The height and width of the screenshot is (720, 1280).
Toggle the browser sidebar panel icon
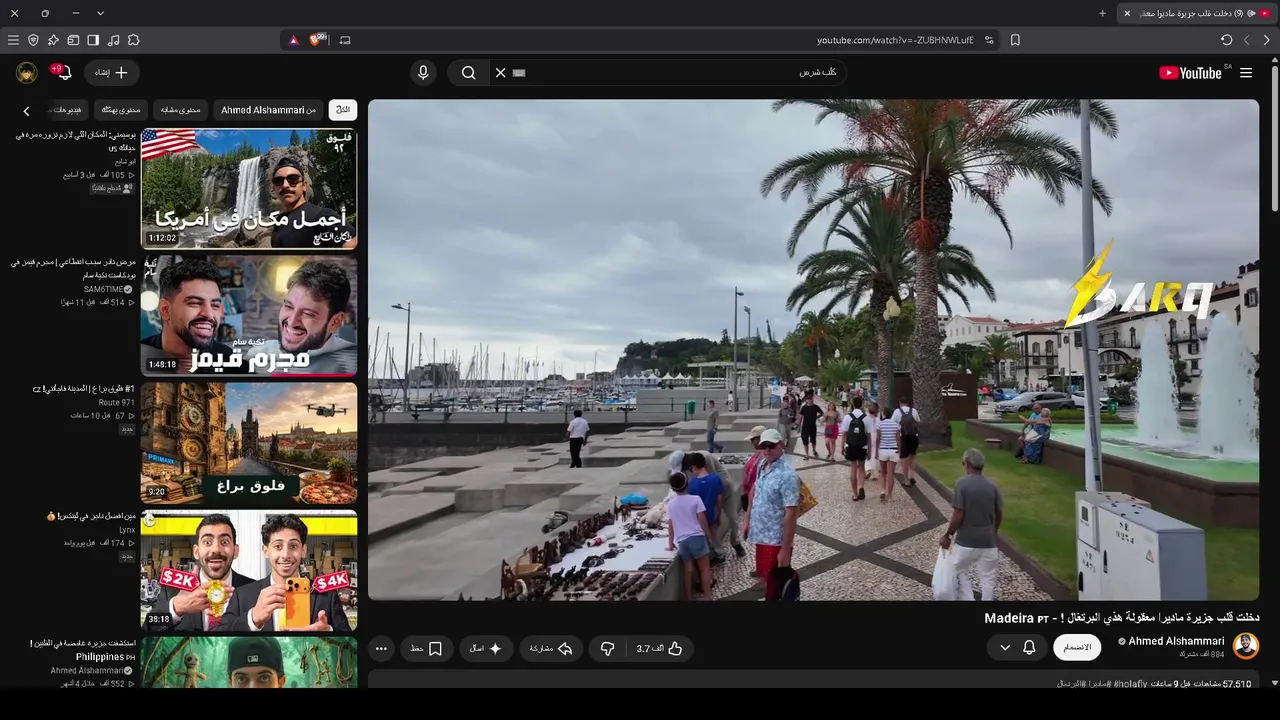click(x=93, y=40)
